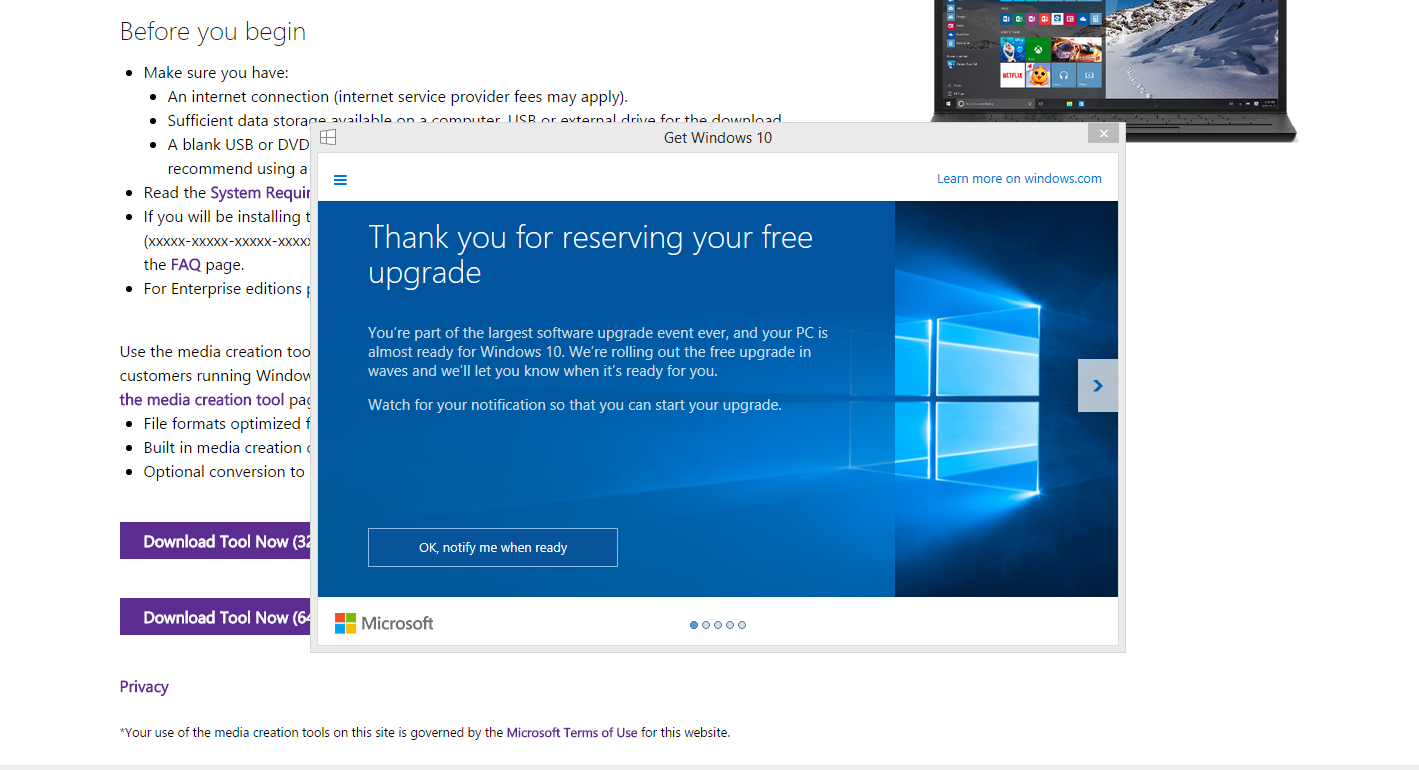Switch to the fourth pagination dot
1419x770 pixels.
pyautogui.click(x=730, y=625)
